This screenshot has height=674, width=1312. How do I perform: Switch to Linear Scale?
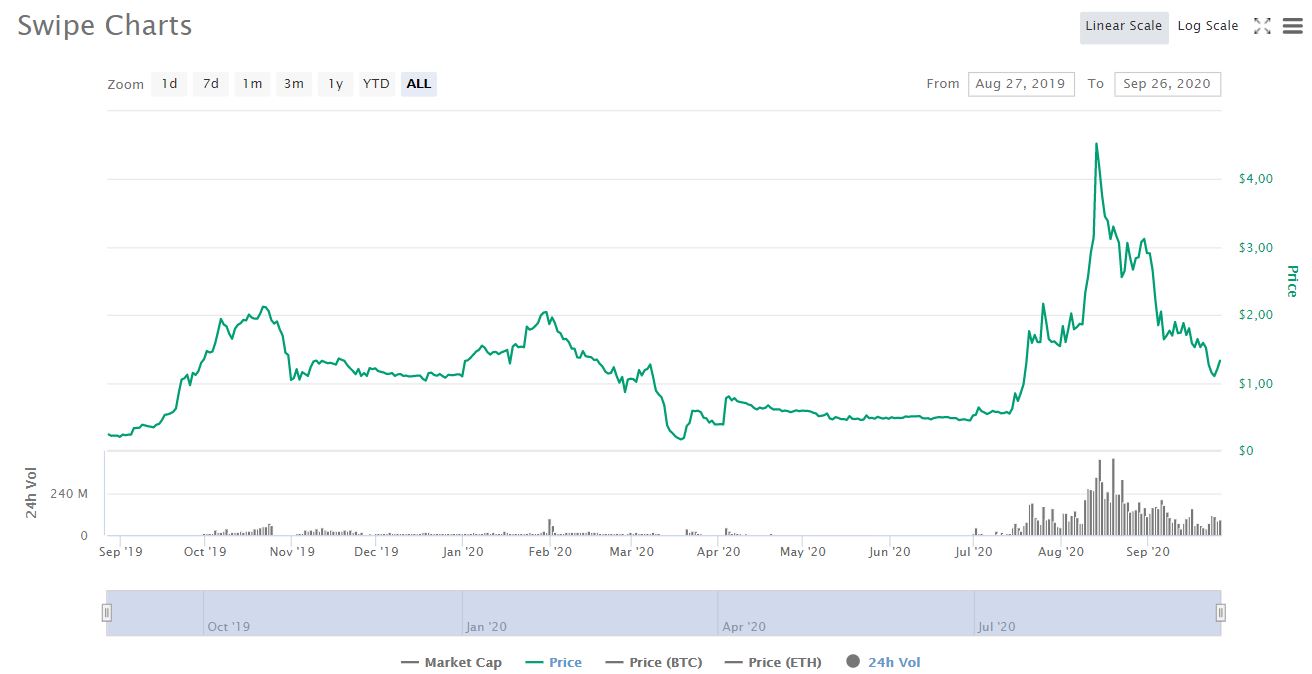tap(1124, 27)
